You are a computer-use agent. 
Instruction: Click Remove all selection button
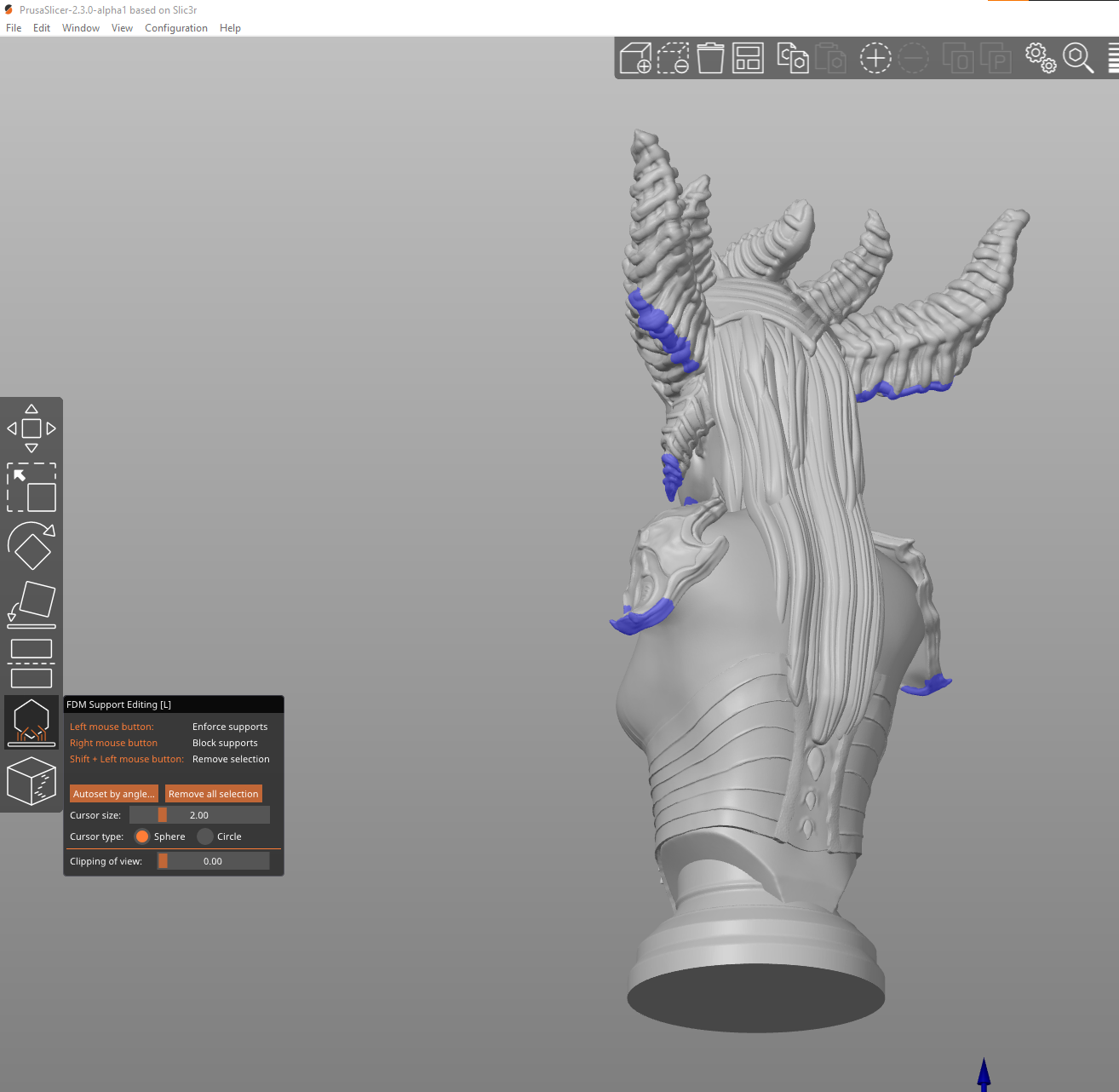click(x=214, y=794)
